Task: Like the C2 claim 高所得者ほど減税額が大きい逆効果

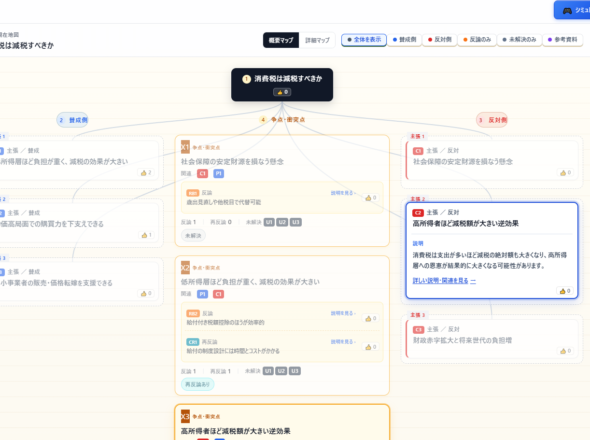Action: tap(565, 291)
